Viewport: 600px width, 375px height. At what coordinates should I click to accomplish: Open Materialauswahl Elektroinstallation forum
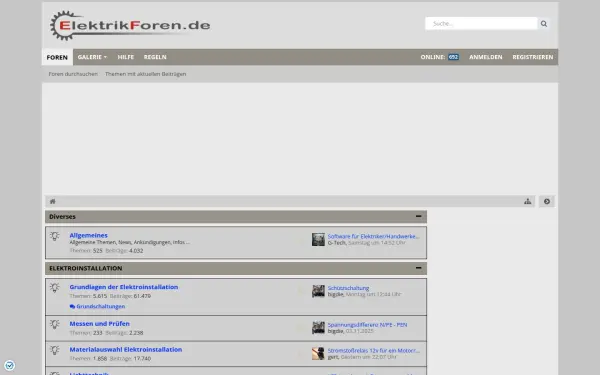[126, 349]
